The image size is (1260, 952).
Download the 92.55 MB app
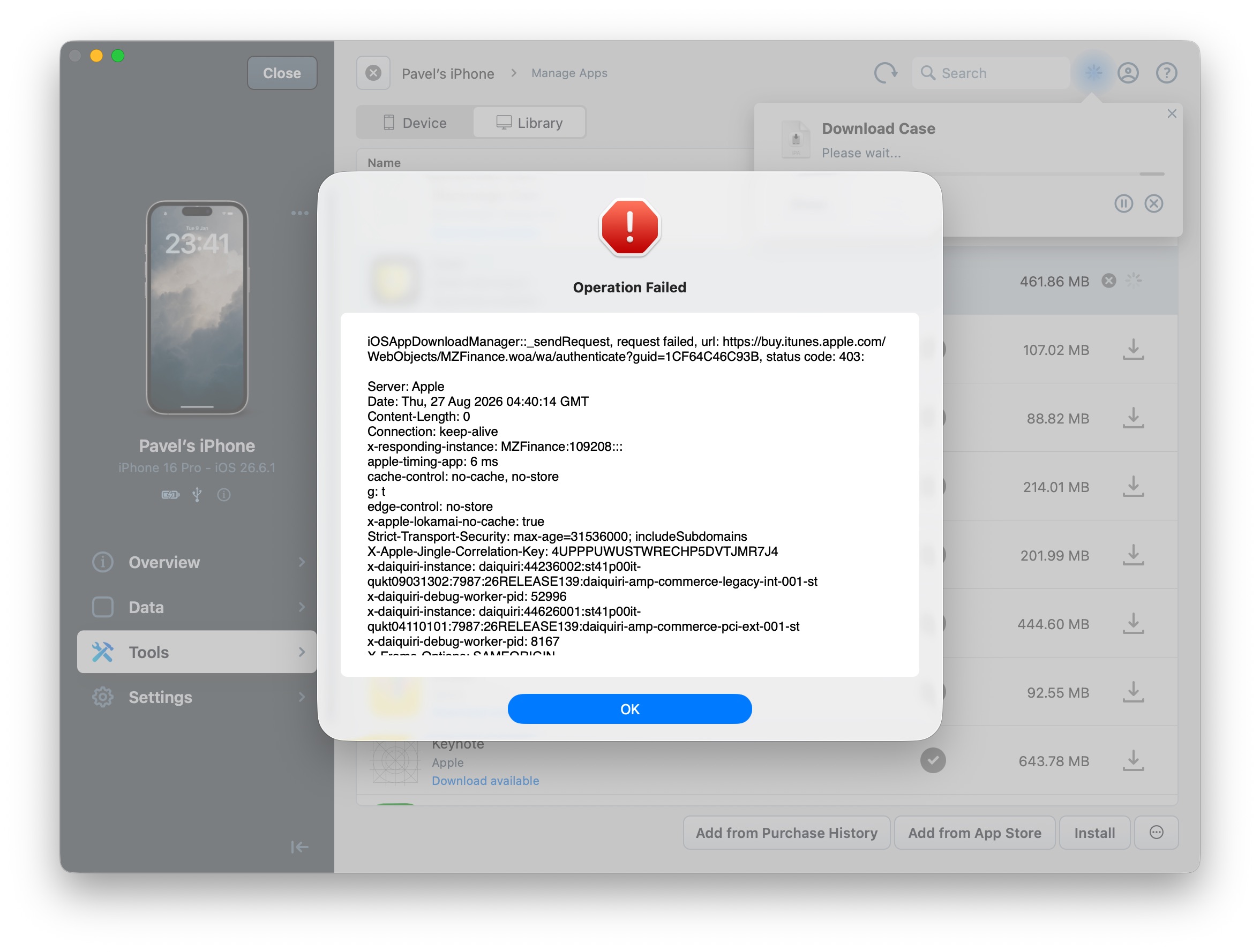1134,692
